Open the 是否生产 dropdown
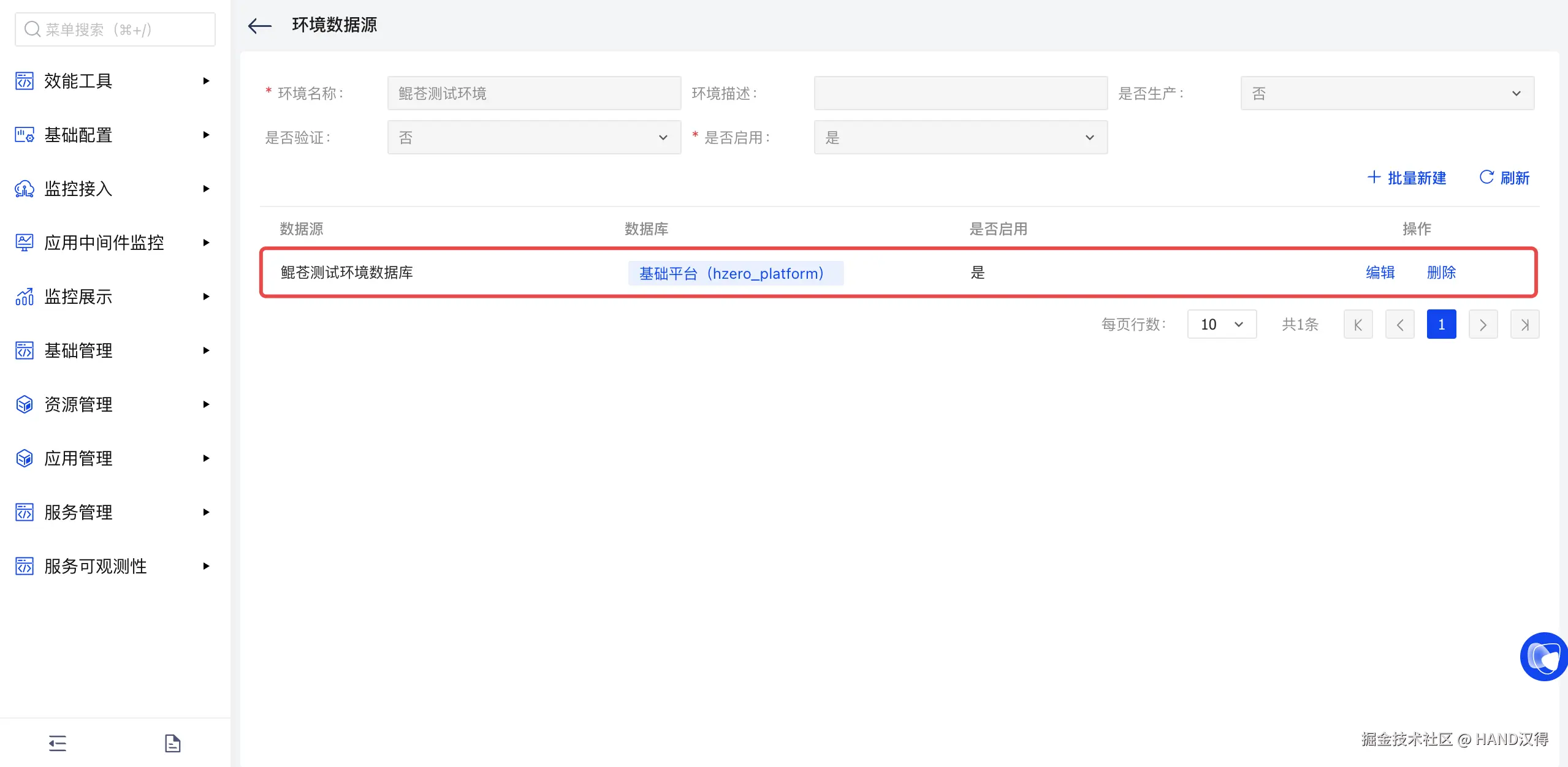The image size is (1568, 767). point(1387,93)
